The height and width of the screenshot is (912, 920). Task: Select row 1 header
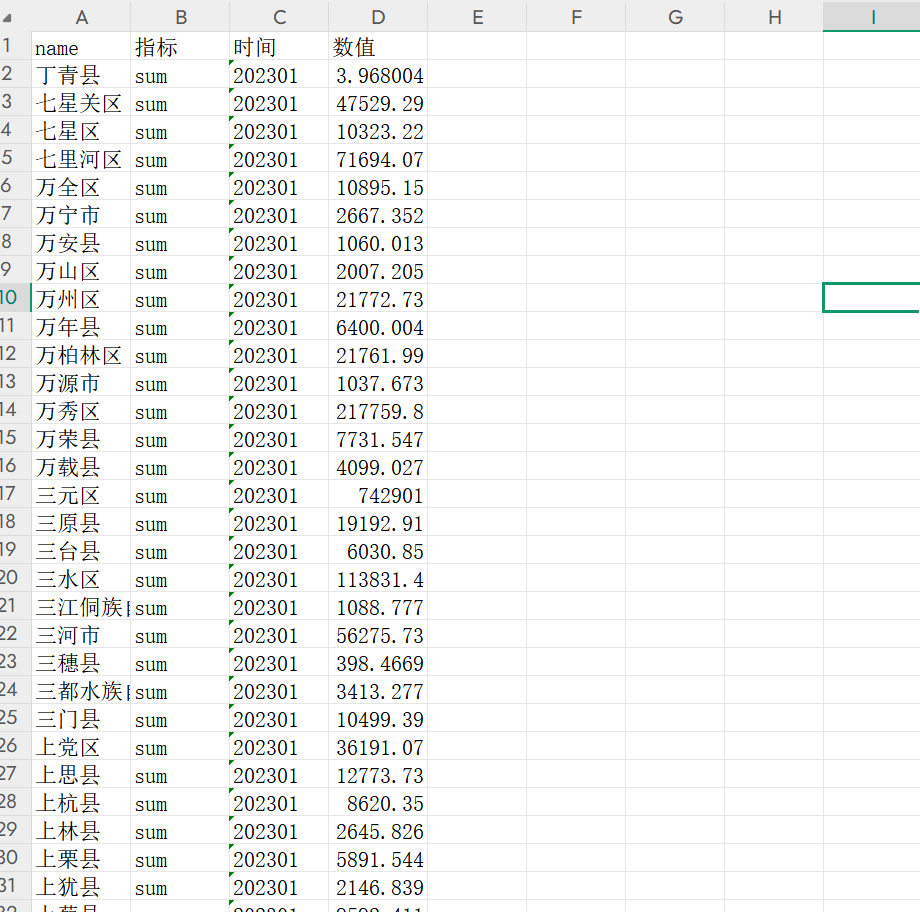pyautogui.click(x=15, y=46)
